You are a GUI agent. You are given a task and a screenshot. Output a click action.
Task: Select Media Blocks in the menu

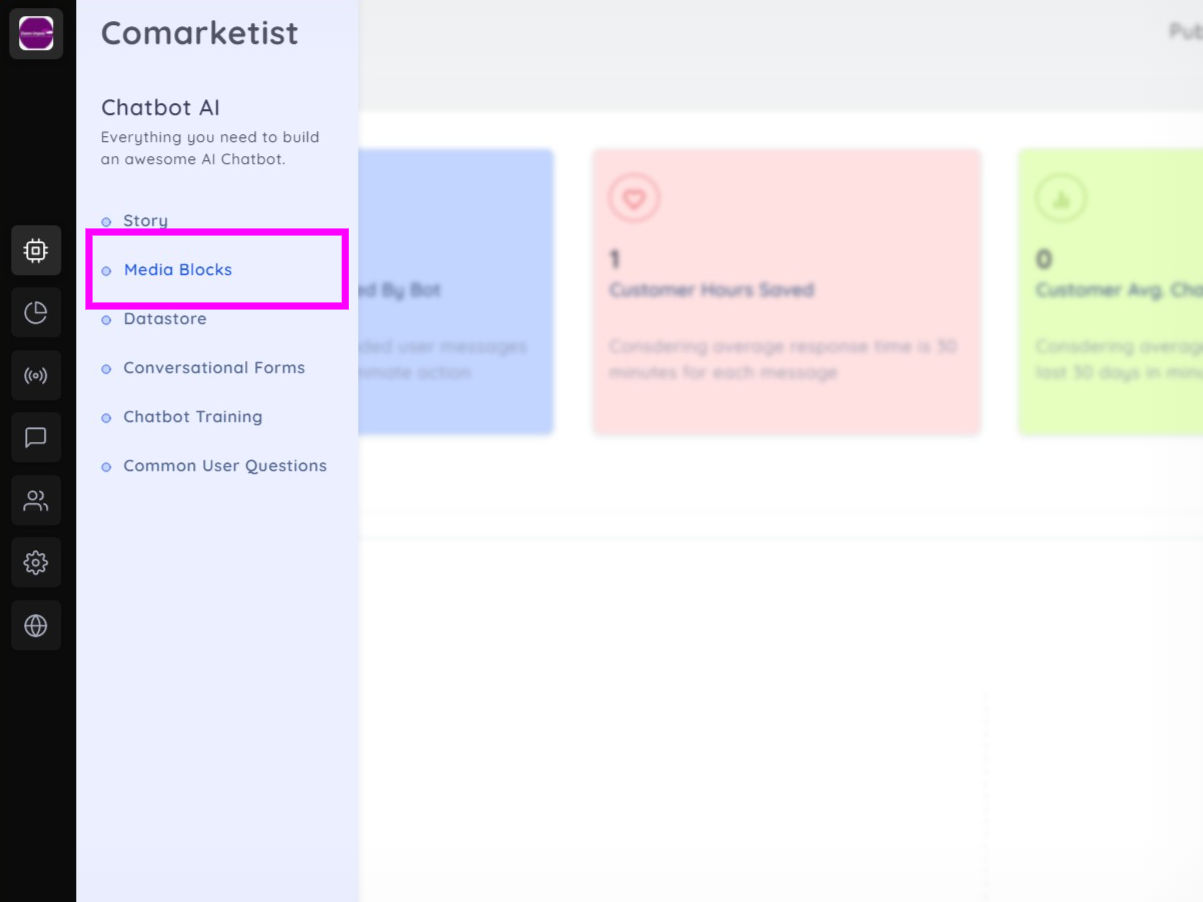tap(178, 270)
